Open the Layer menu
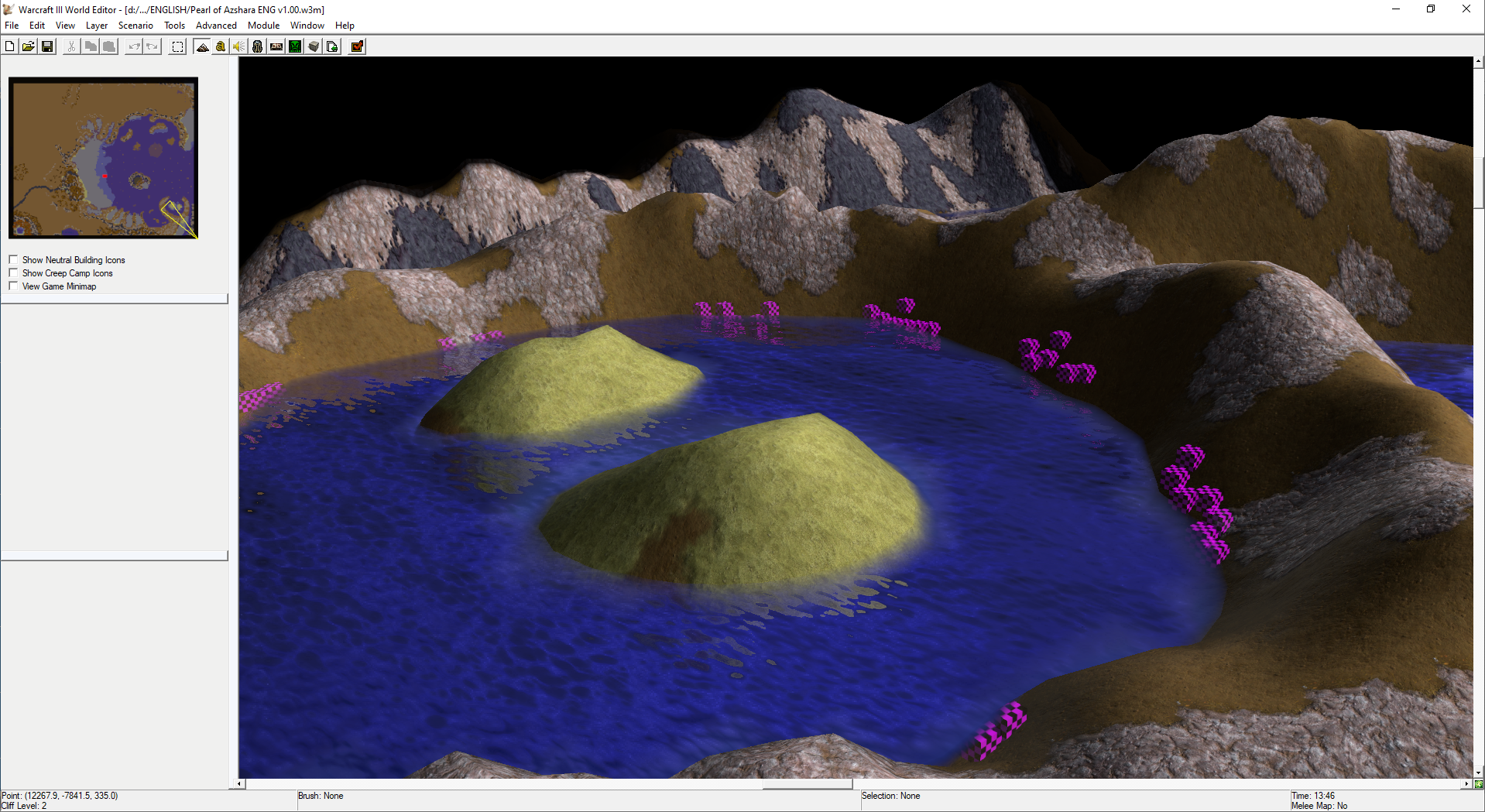1485x812 pixels. [97, 26]
